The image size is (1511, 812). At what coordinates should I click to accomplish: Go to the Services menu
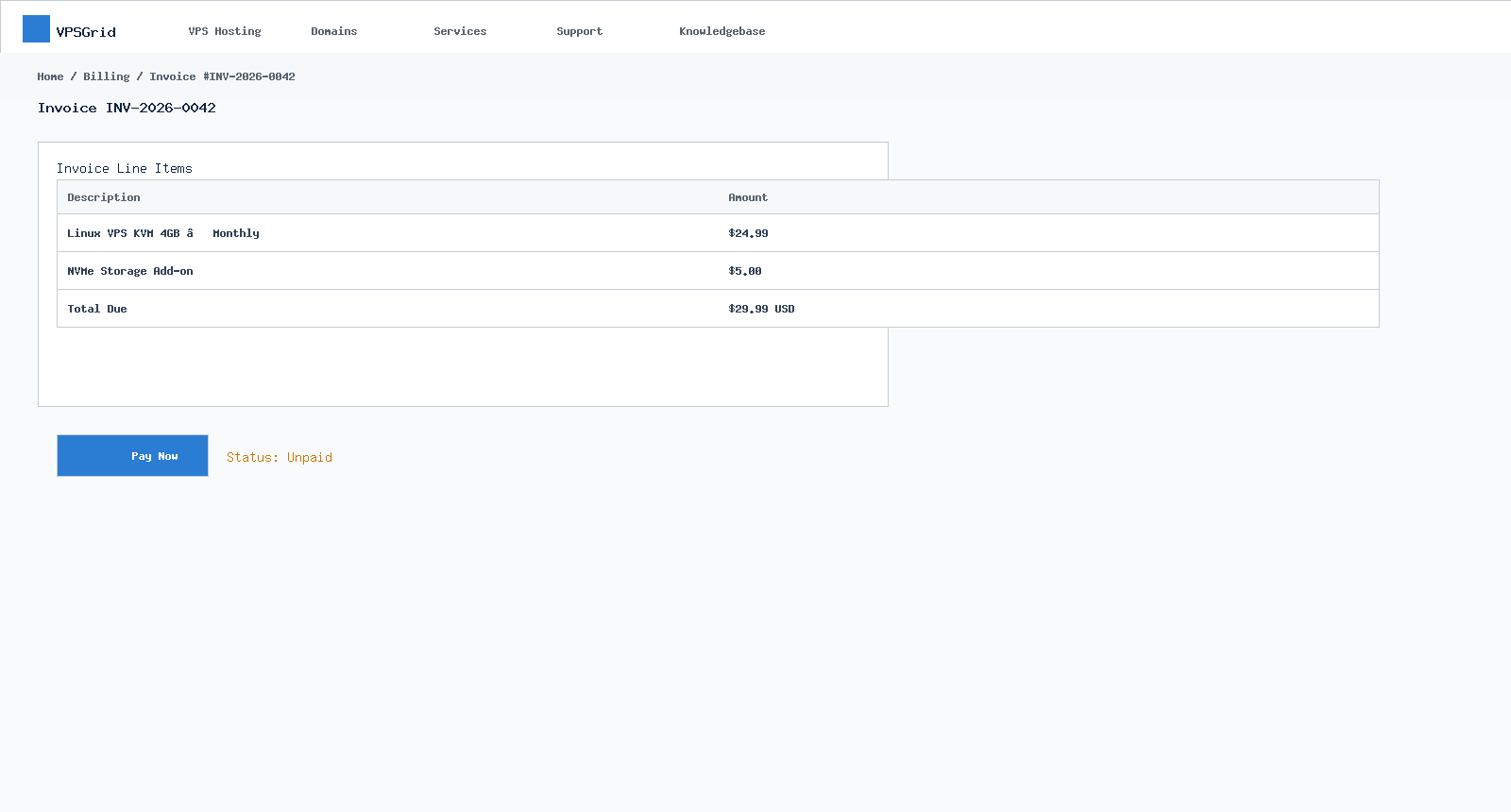click(x=460, y=31)
